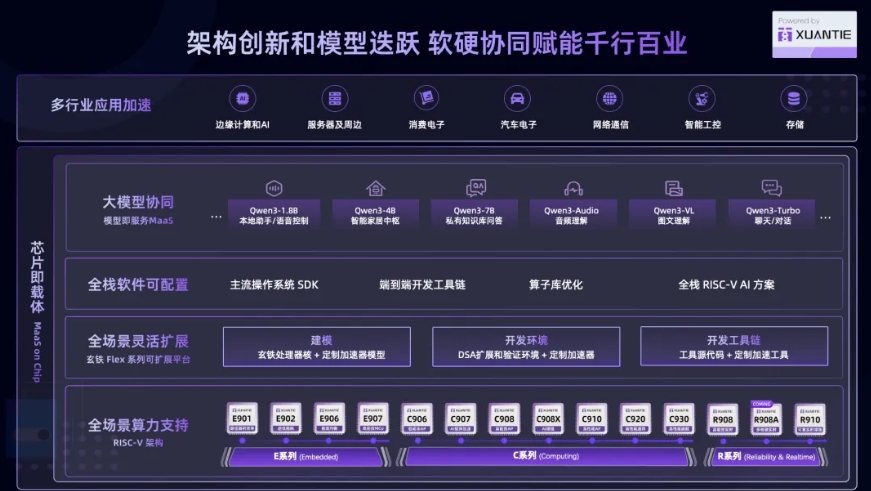The image size is (871, 491).
Task: Click the 边缘计算和AI chip icon
Action: (x=241, y=99)
